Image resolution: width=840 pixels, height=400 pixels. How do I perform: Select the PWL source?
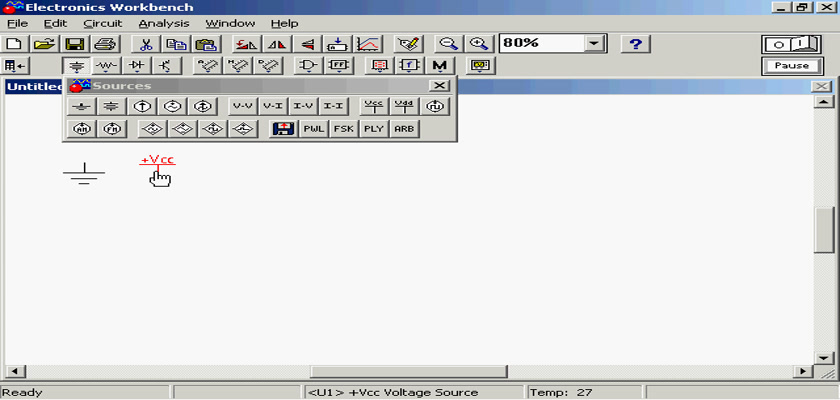pos(314,129)
